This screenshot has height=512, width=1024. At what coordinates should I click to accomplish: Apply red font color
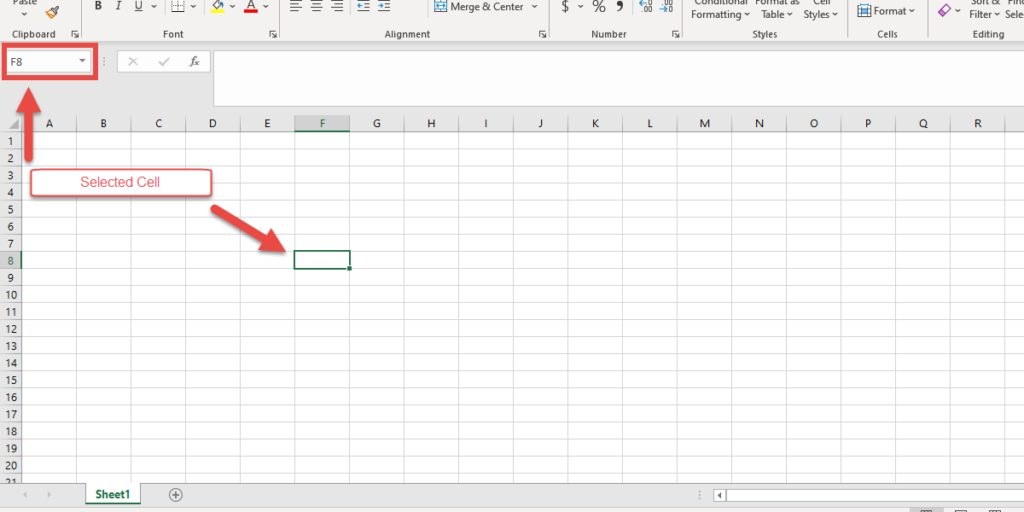pos(251,7)
